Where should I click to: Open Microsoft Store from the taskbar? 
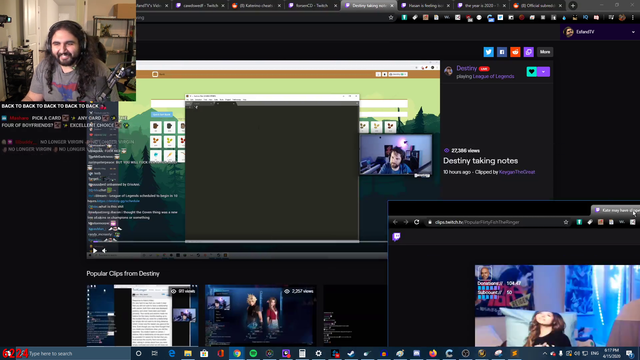point(204,353)
